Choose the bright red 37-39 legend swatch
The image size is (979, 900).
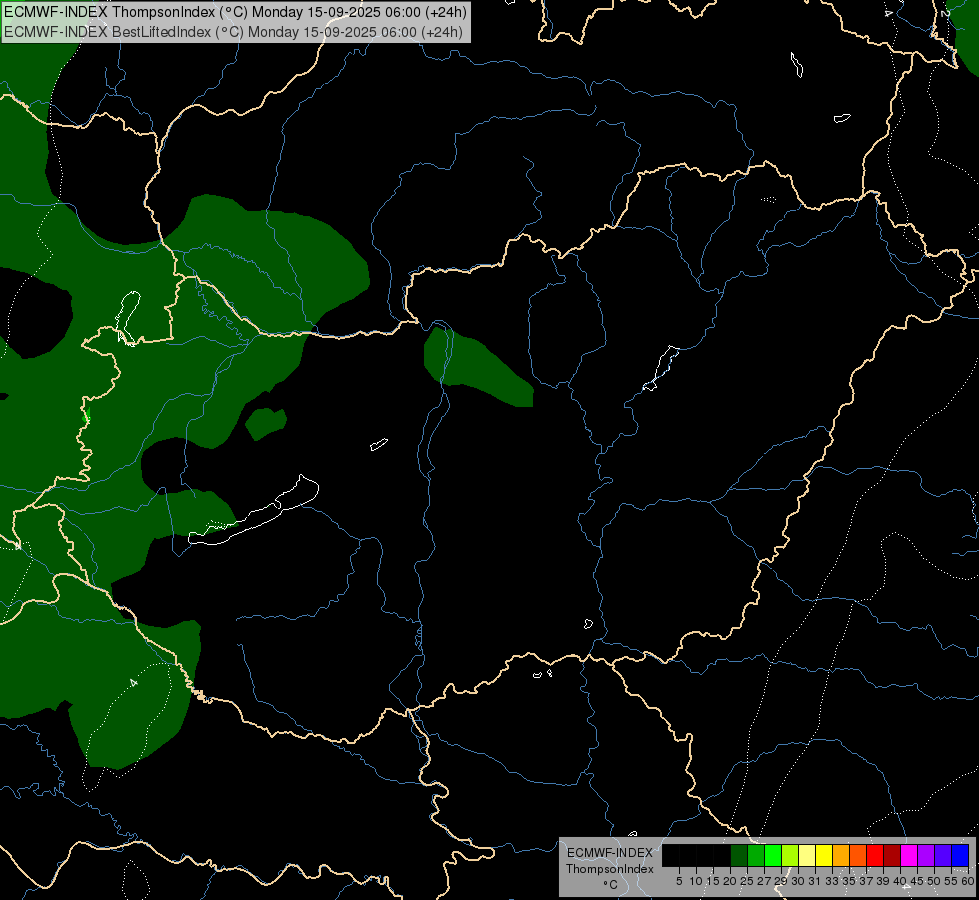pyautogui.click(x=875, y=855)
